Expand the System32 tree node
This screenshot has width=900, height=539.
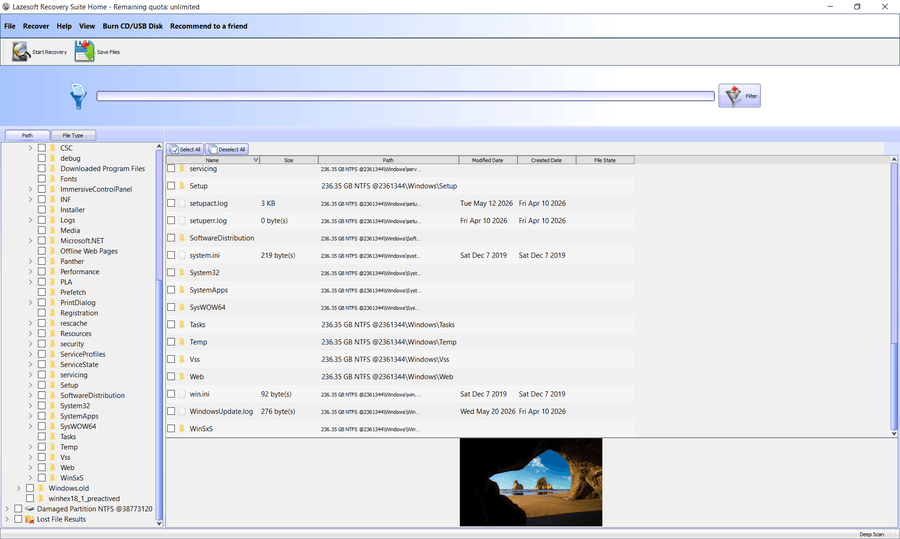[30, 406]
